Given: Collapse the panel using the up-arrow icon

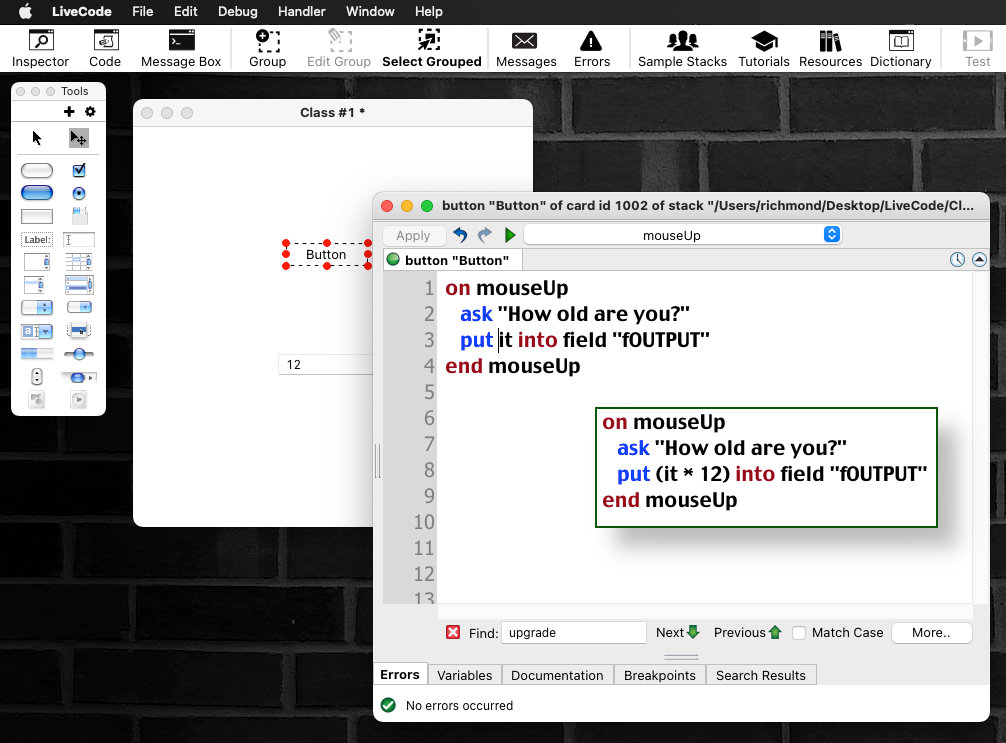Looking at the screenshot, I should [979, 260].
